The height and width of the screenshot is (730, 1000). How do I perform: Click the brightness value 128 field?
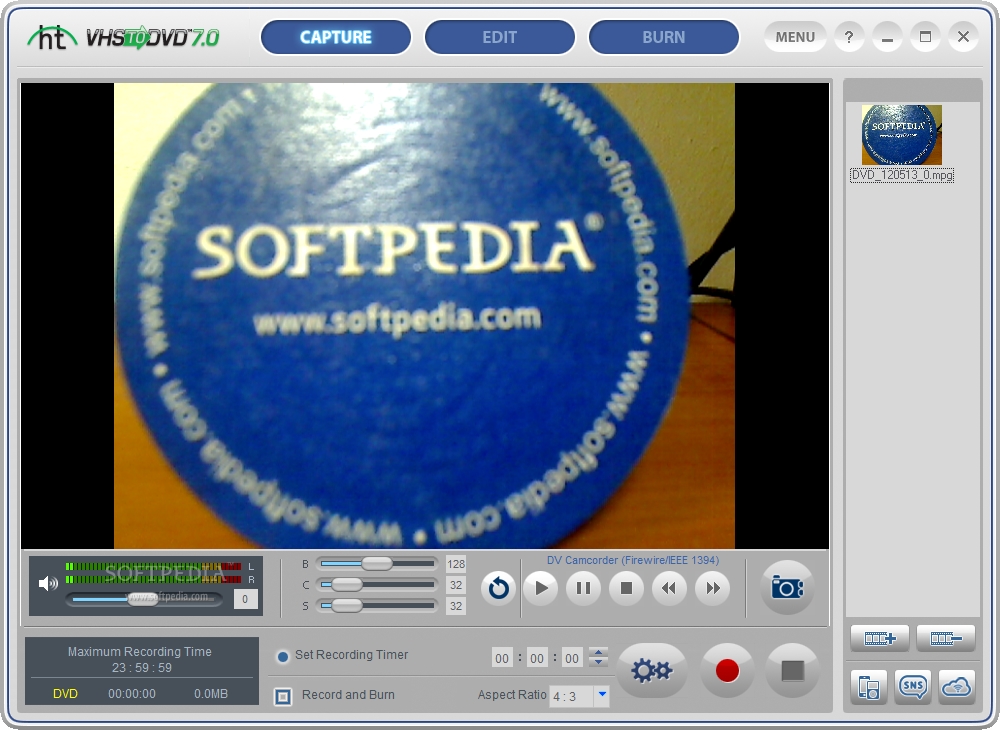pos(455,564)
